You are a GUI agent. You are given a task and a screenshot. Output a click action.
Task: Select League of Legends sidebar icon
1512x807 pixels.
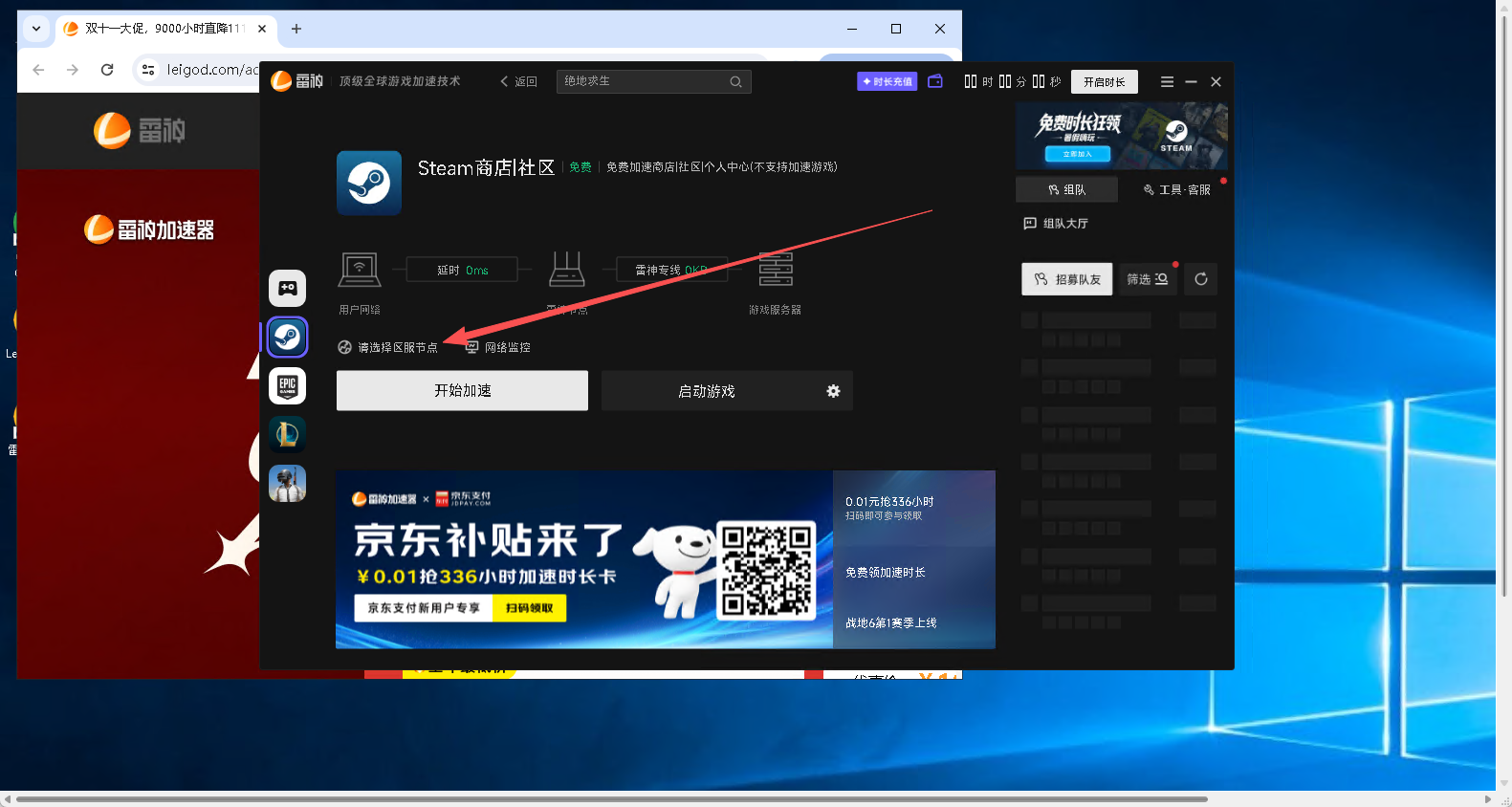(287, 434)
